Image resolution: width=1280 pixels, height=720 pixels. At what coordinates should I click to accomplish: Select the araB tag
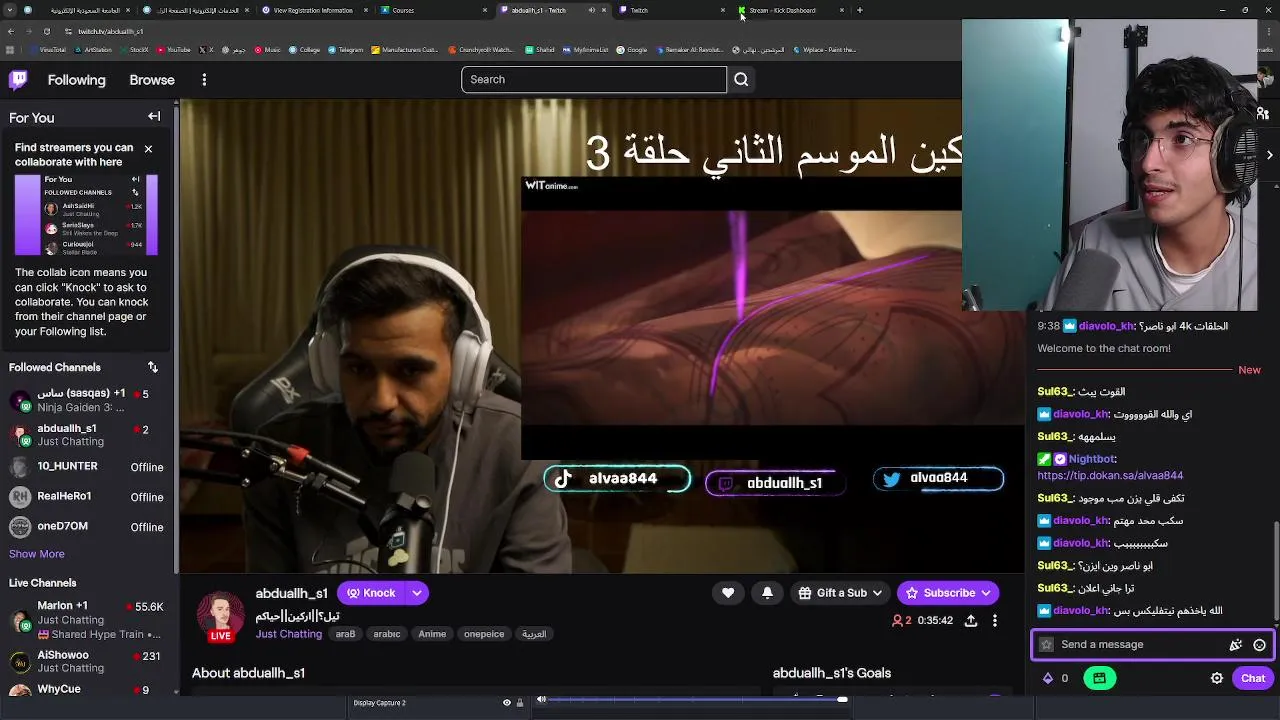coord(345,634)
